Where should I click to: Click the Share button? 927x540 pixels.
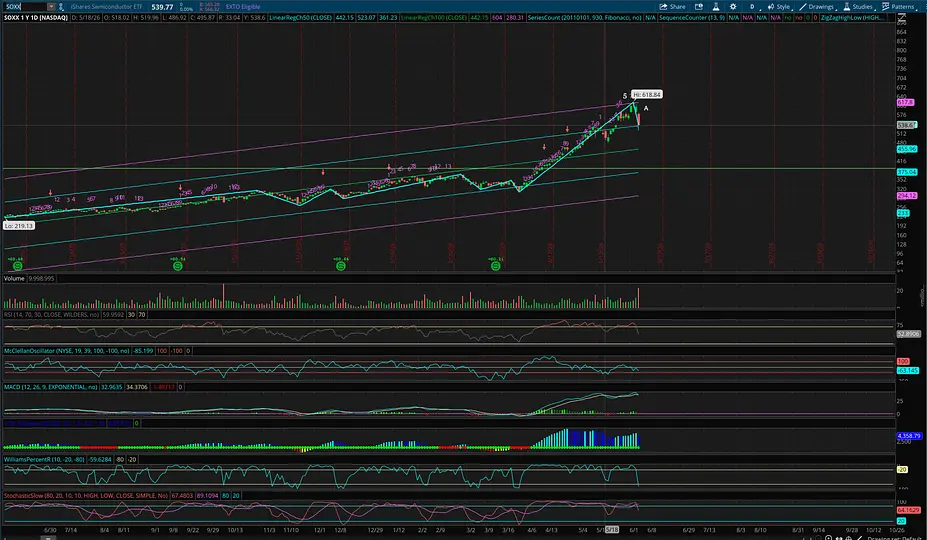click(x=672, y=7)
